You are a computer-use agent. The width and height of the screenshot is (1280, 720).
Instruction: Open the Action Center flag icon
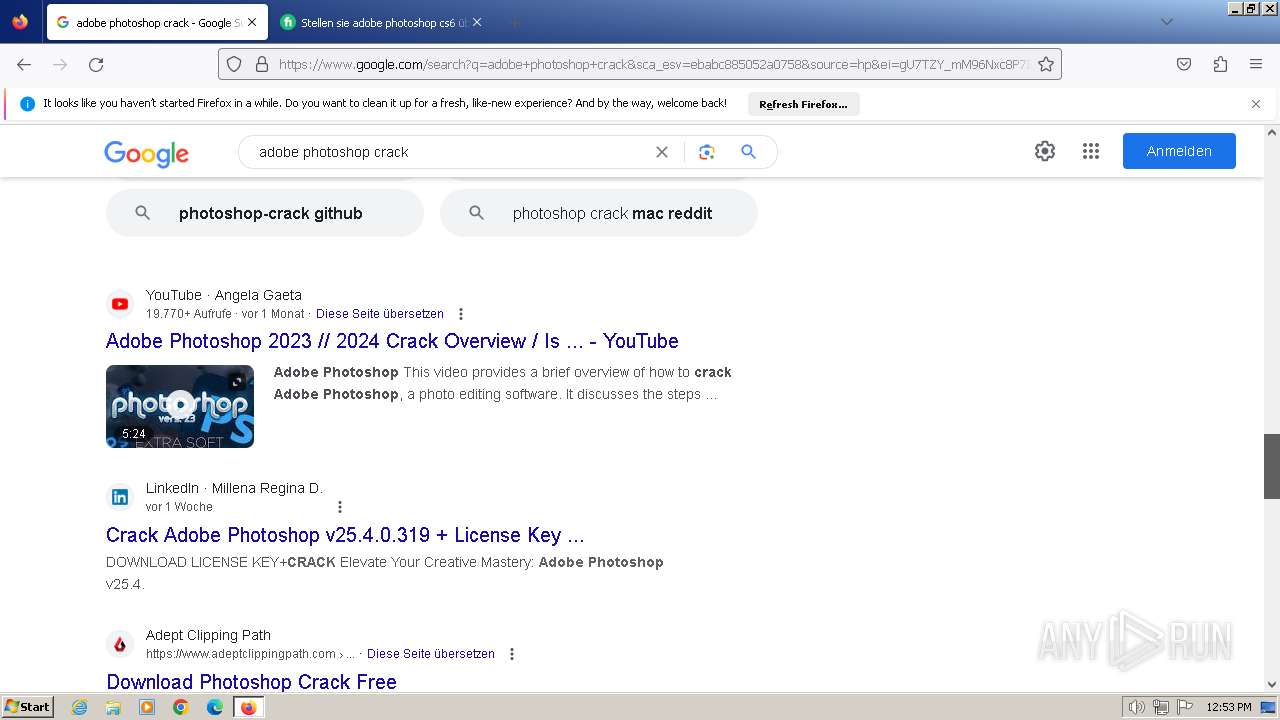pyautogui.click(x=1184, y=707)
